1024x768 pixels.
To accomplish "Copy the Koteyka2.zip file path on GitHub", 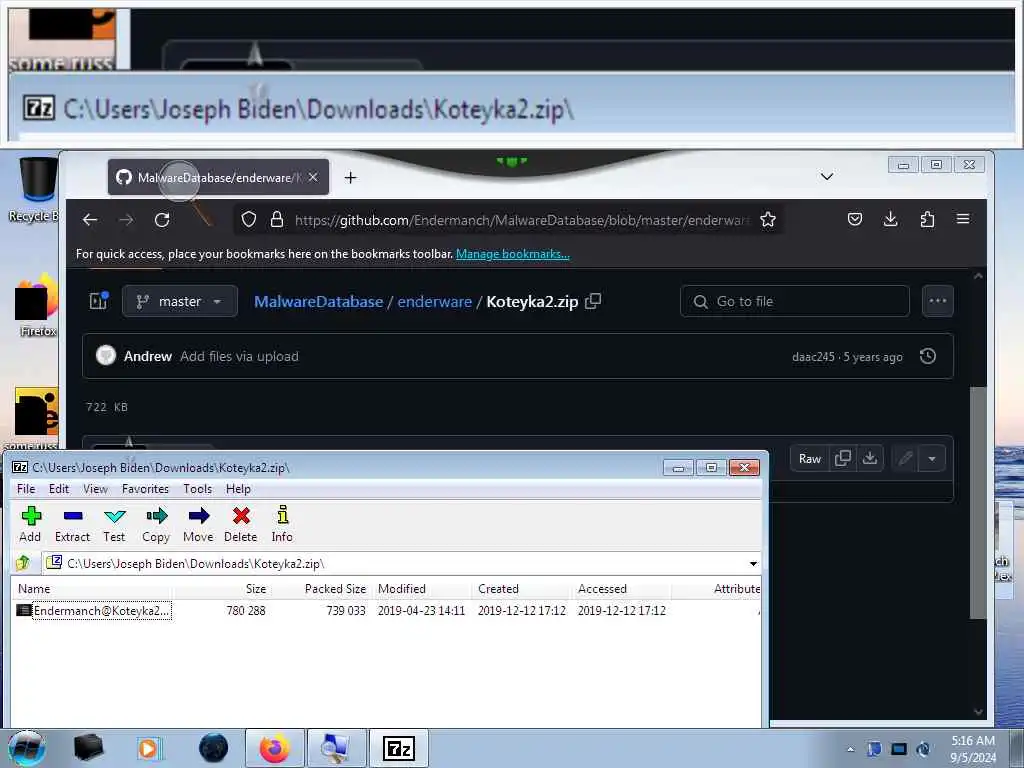I will [x=593, y=301].
